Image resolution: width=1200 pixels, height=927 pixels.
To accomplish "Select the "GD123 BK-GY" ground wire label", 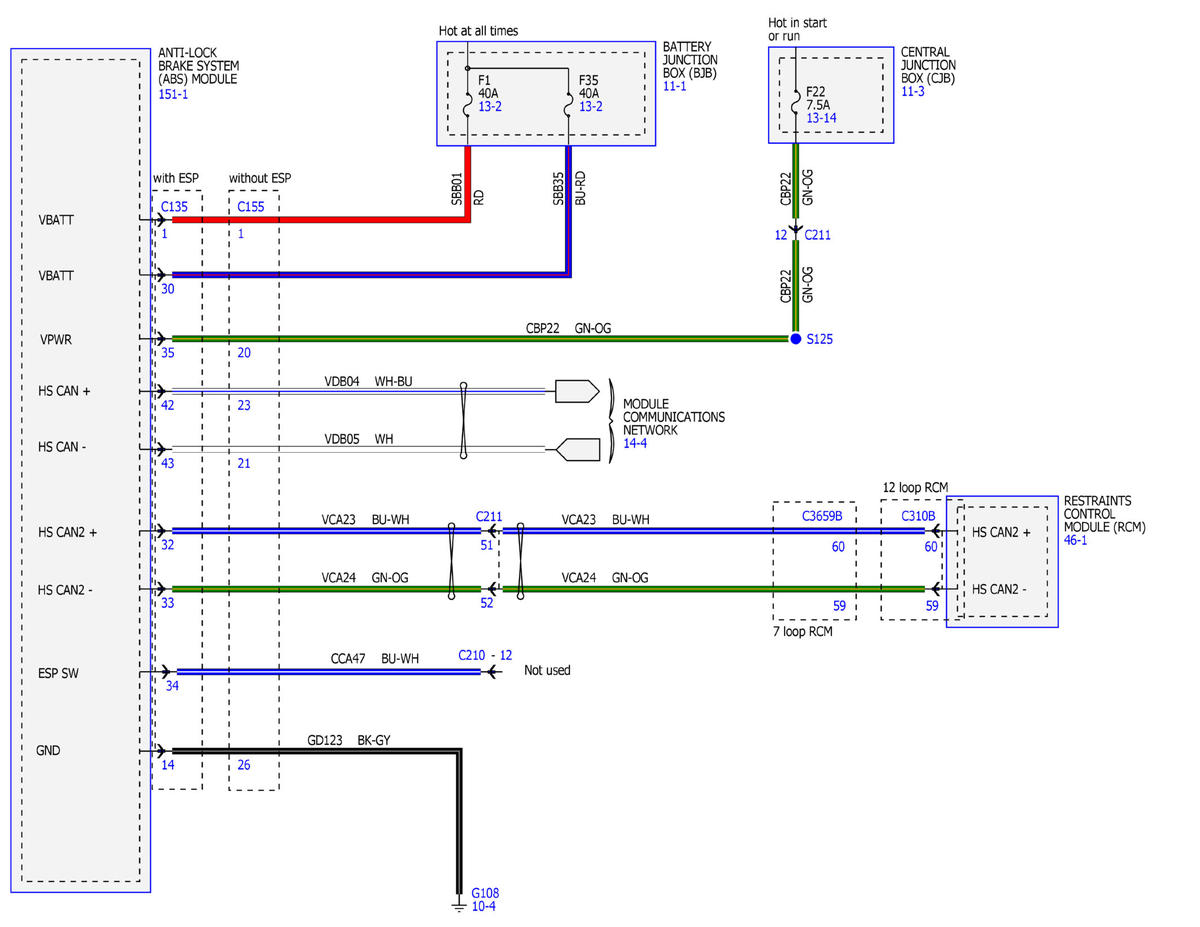I will [x=349, y=741].
